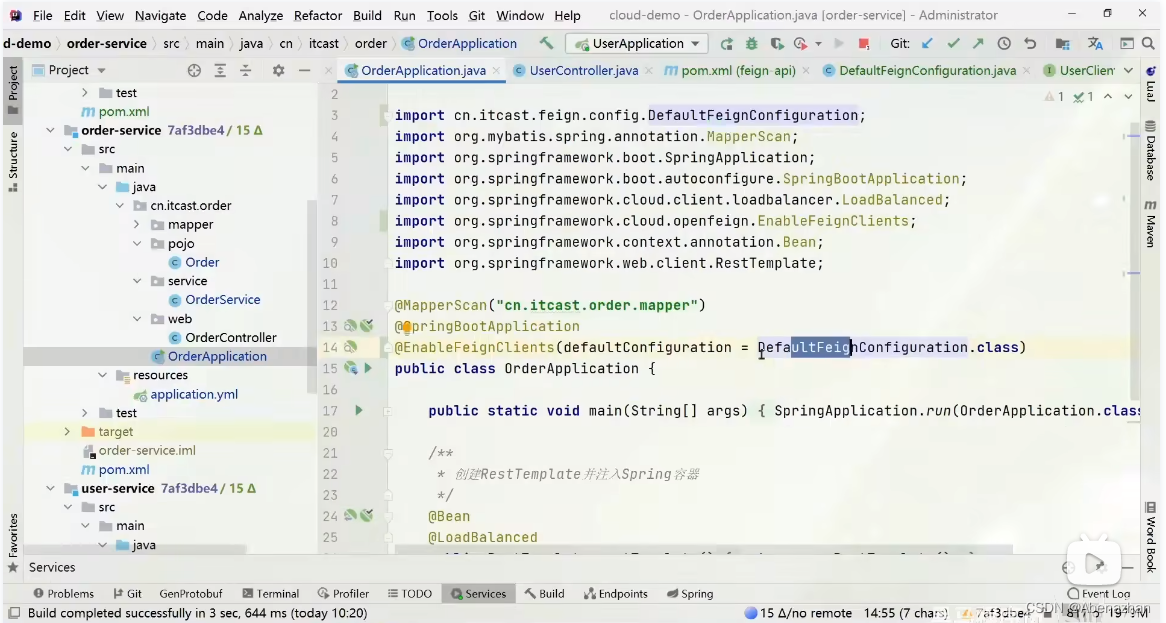Select application.yml in the project tree
This screenshot has width=1166, height=623.
point(193,394)
